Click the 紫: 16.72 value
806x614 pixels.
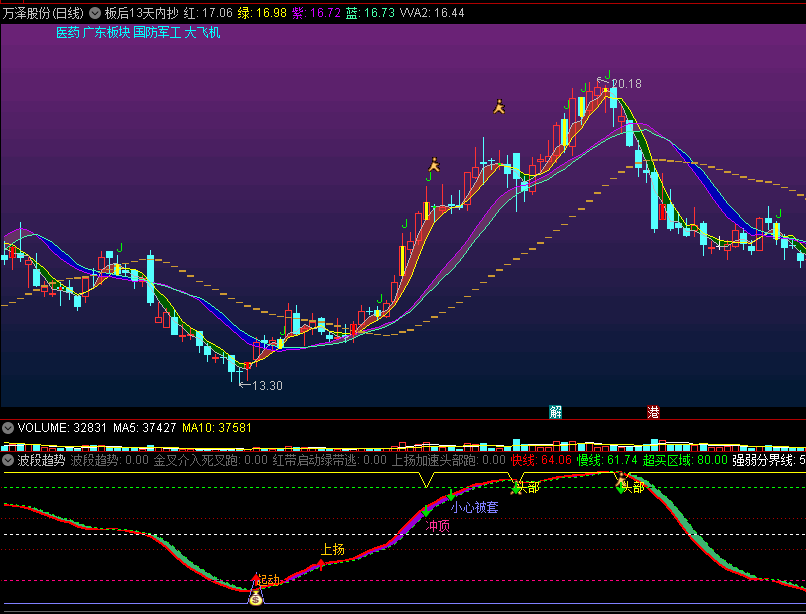point(316,13)
